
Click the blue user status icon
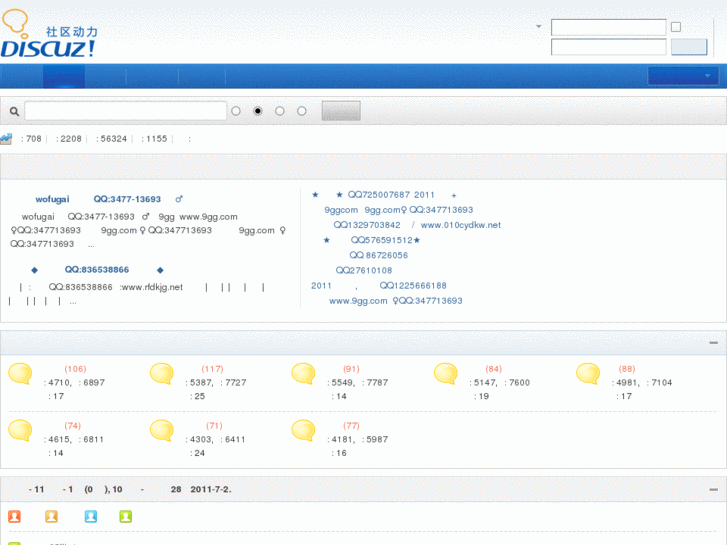(91, 517)
